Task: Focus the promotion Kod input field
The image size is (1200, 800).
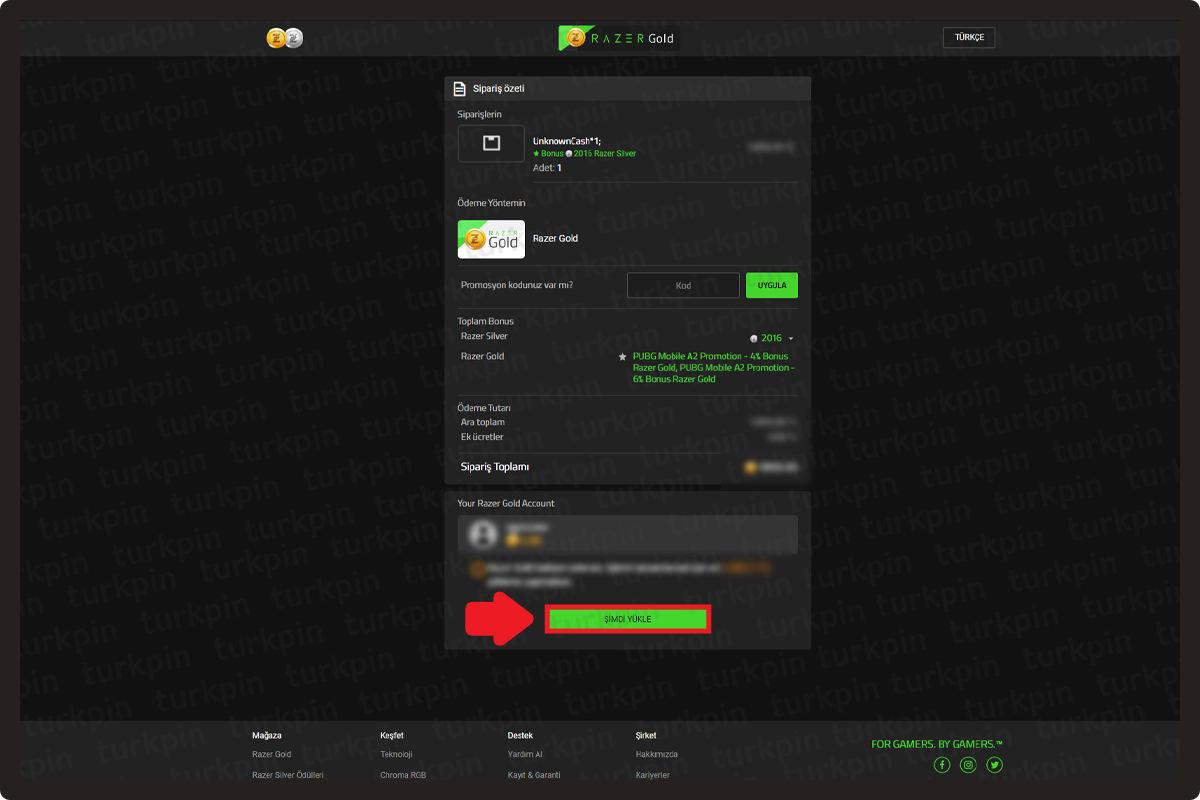Action: point(683,286)
